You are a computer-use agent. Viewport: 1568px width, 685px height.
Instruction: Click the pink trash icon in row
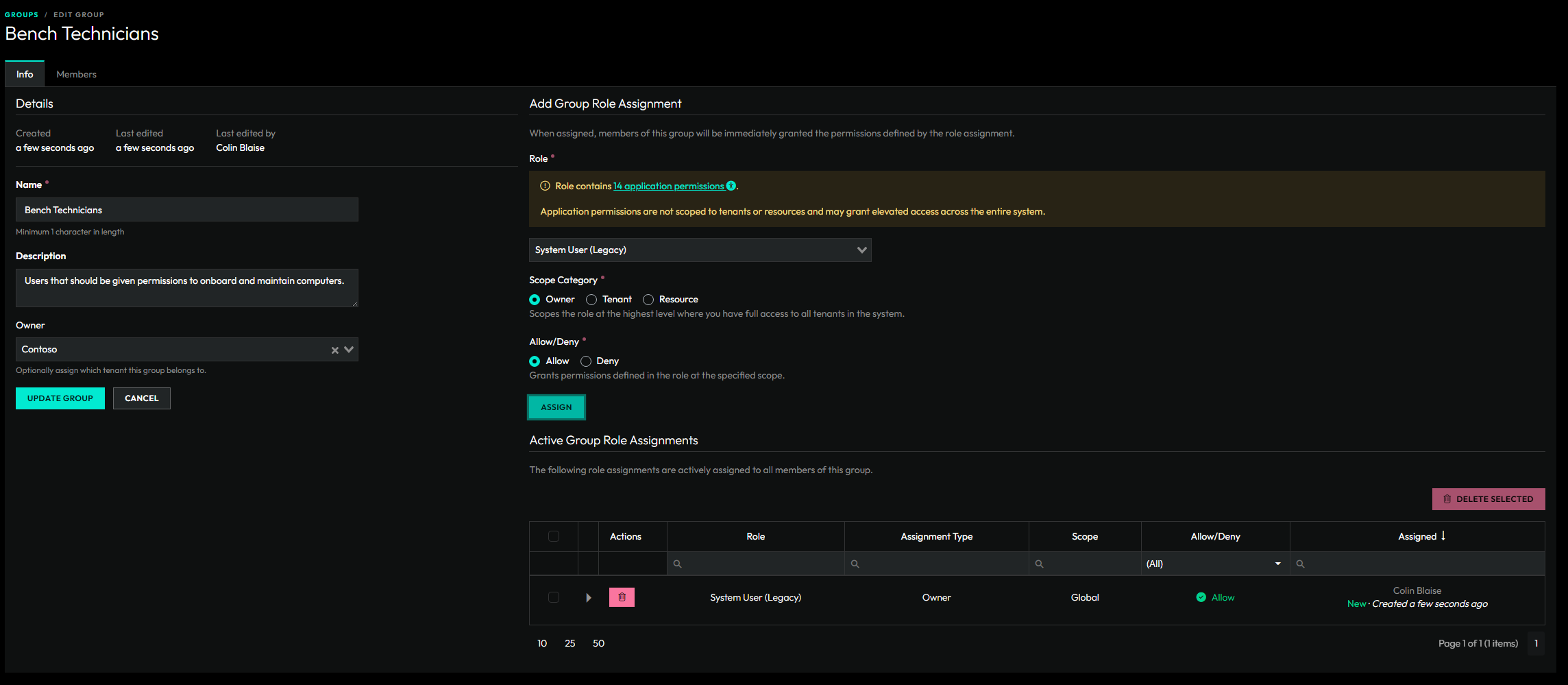(622, 597)
